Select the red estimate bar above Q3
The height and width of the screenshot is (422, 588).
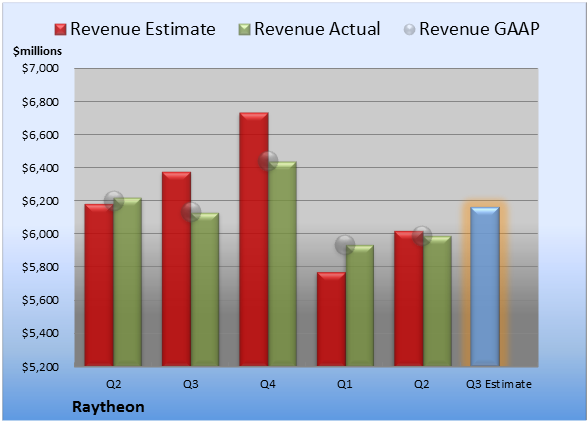tap(176, 269)
